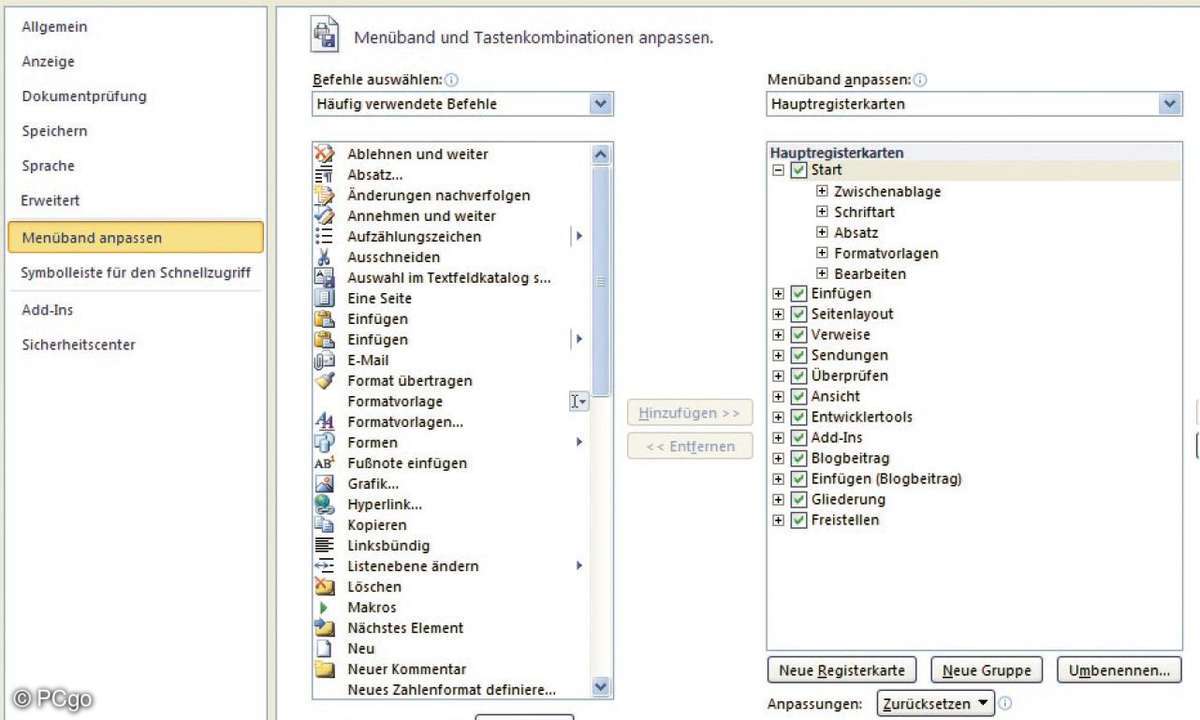Screen dimensions: 1200x720
Task: Select Neues Zahlenformat definiere... command
Action: (452, 690)
